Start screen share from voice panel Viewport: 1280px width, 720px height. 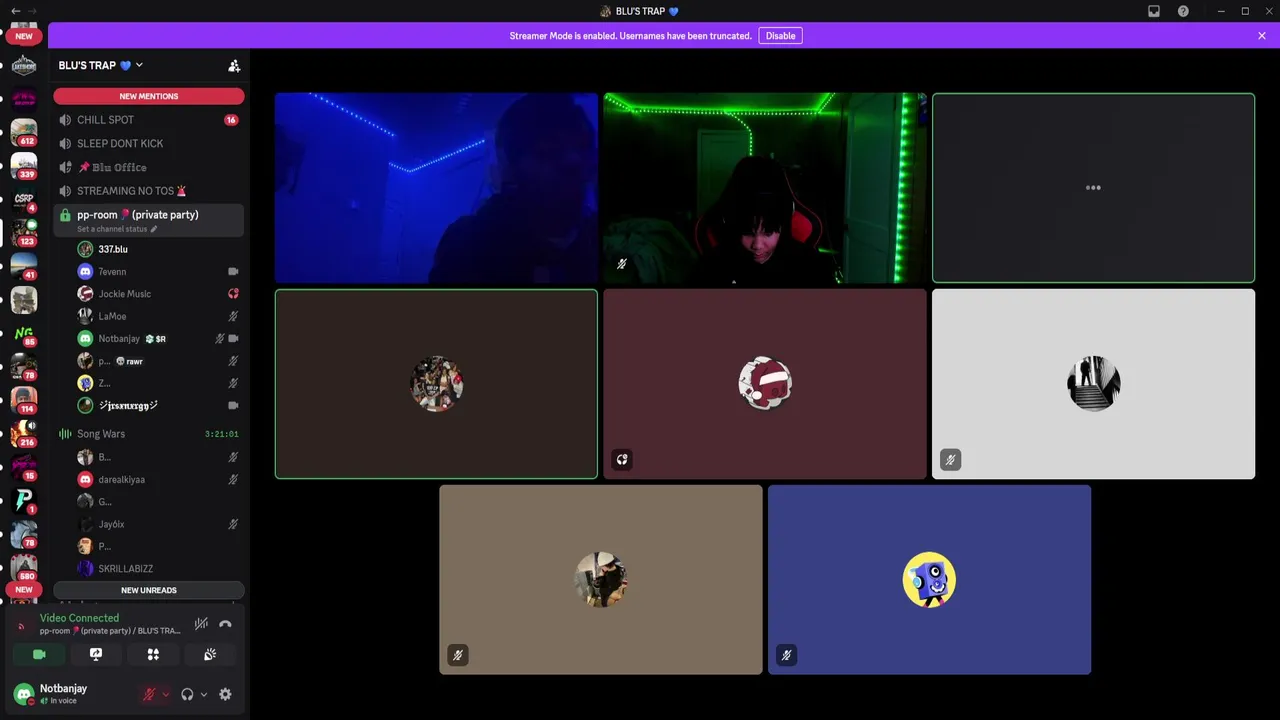(96, 654)
